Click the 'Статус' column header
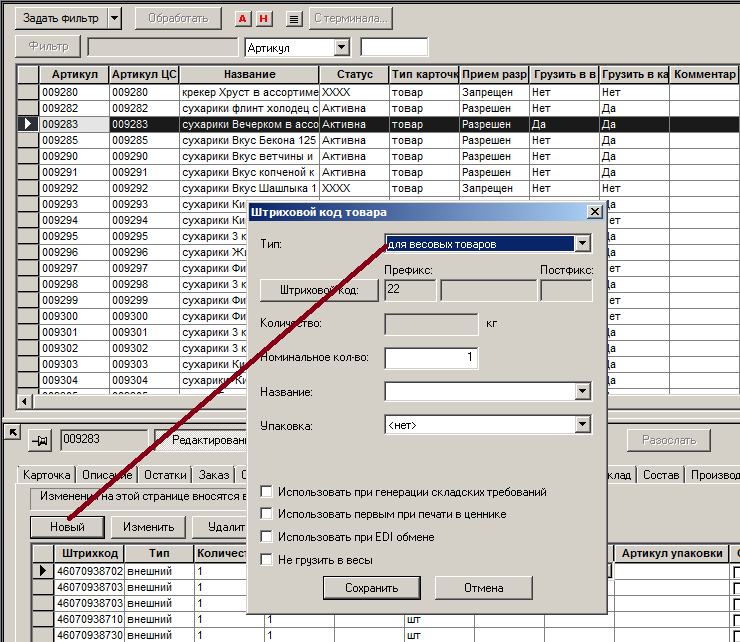Screen dimensions: 740x642 [x=354, y=74]
